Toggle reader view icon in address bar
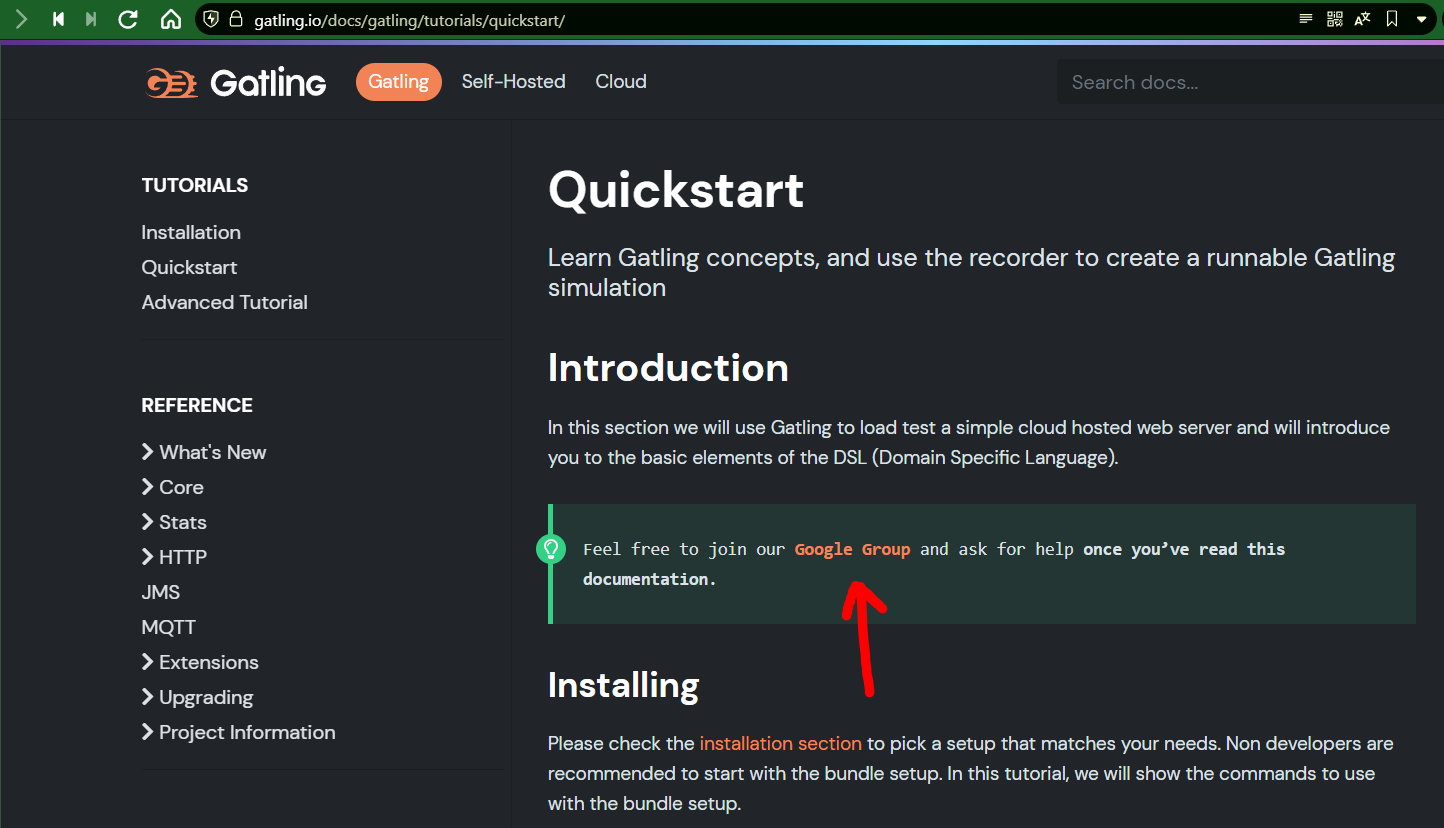 click(1306, 19)
